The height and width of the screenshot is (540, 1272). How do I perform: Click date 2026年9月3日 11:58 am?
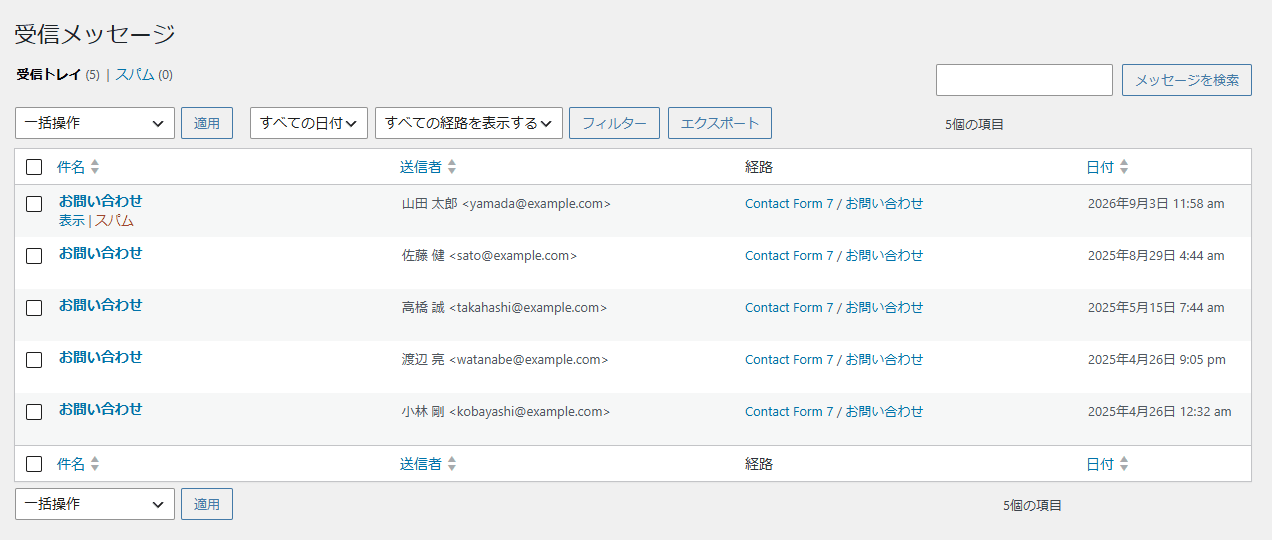(1156, 203)
